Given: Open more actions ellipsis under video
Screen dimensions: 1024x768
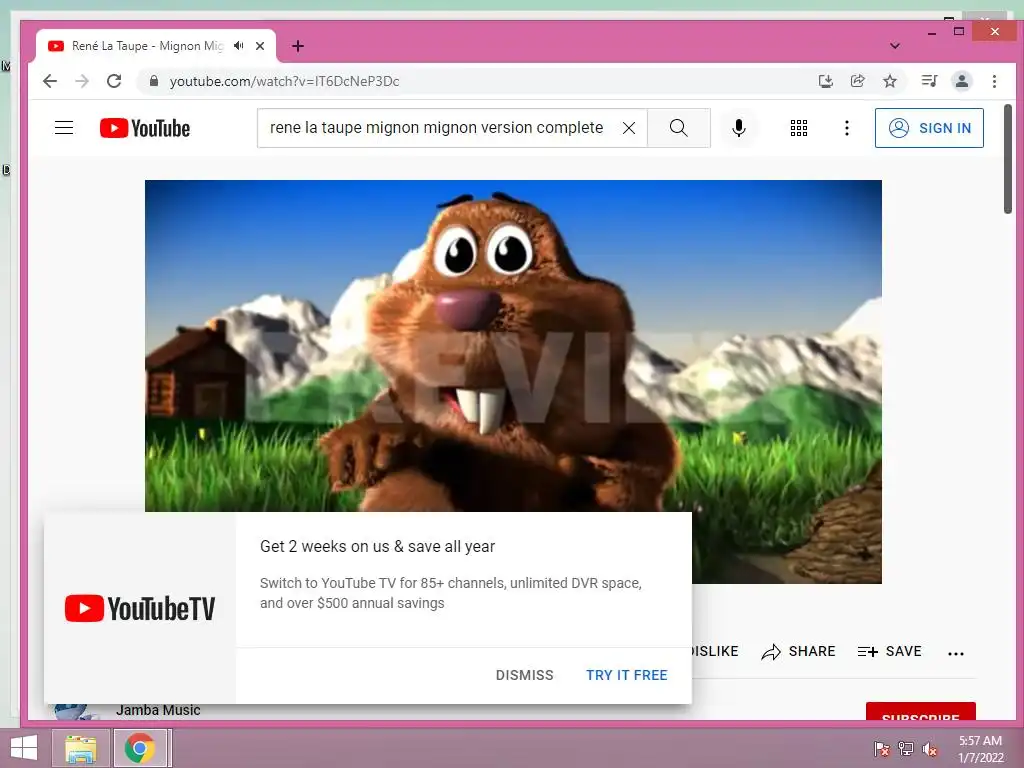Looking at the screenshot, I should pyautogui.click(x=955, y=653).
